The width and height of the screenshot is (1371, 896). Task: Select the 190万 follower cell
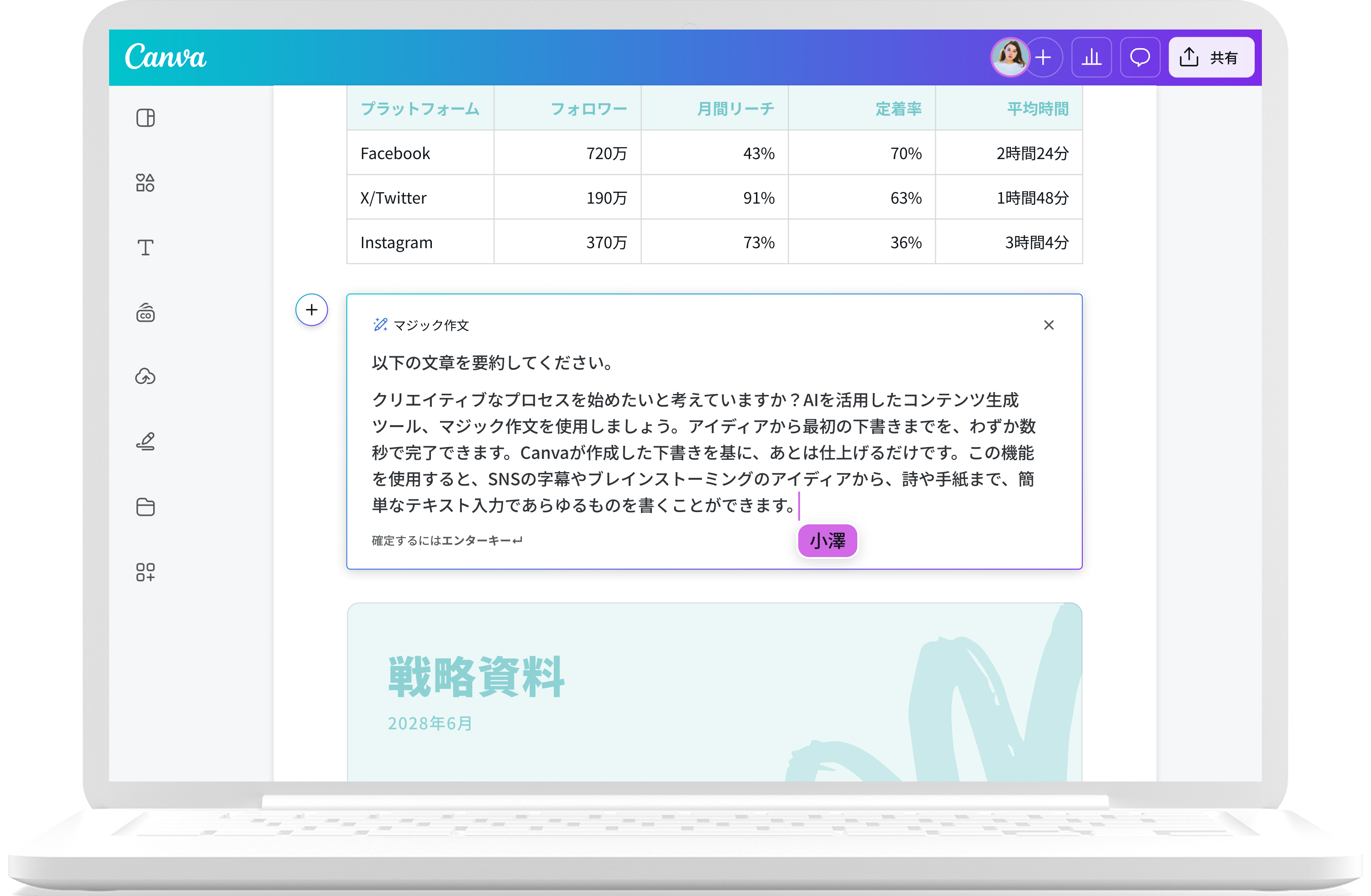tap(567, 198)
